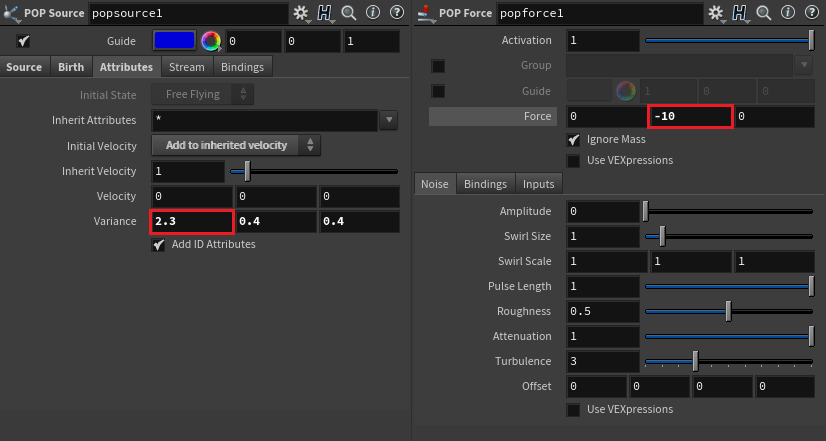Enable the Guide checkbox in POP Force
826x441 pixels.
pos(438,91)
